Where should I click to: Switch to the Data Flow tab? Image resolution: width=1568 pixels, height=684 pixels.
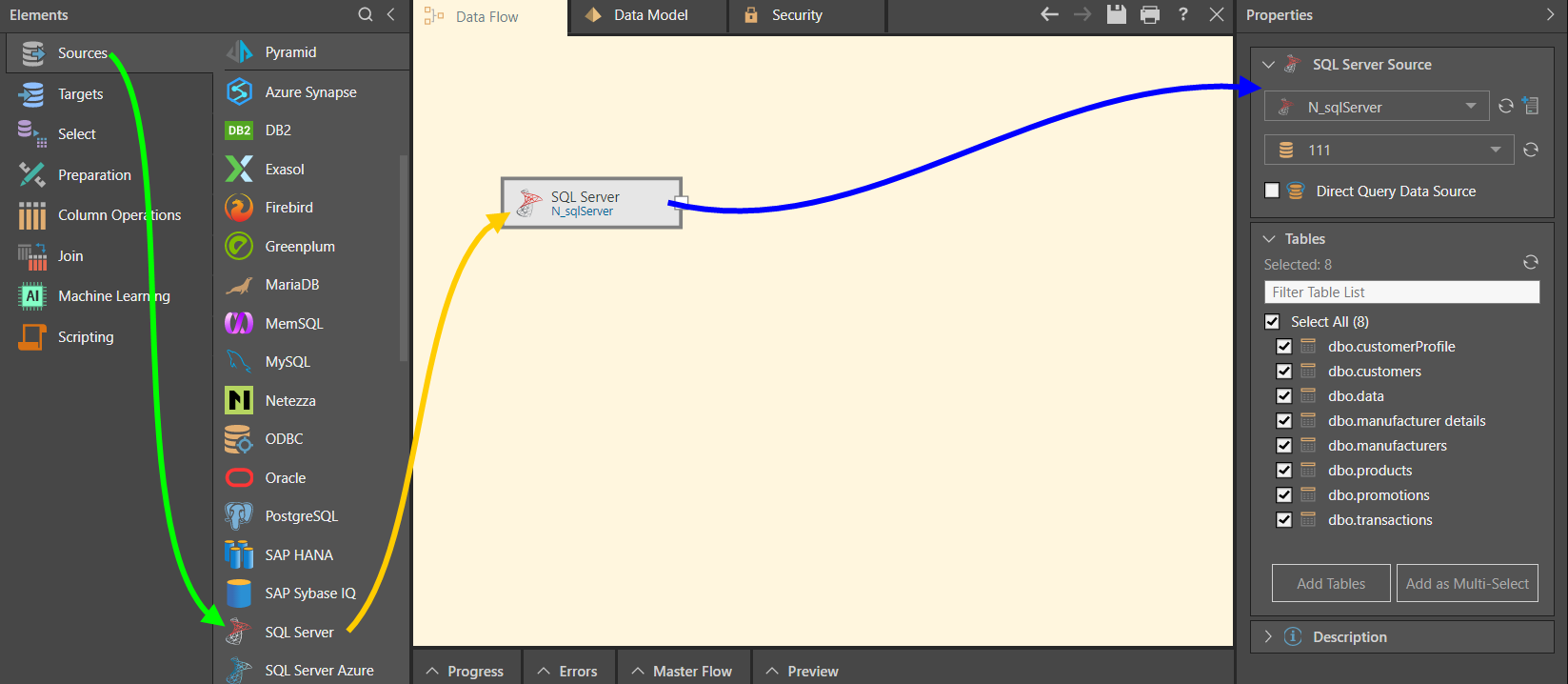tap(490, 17)
